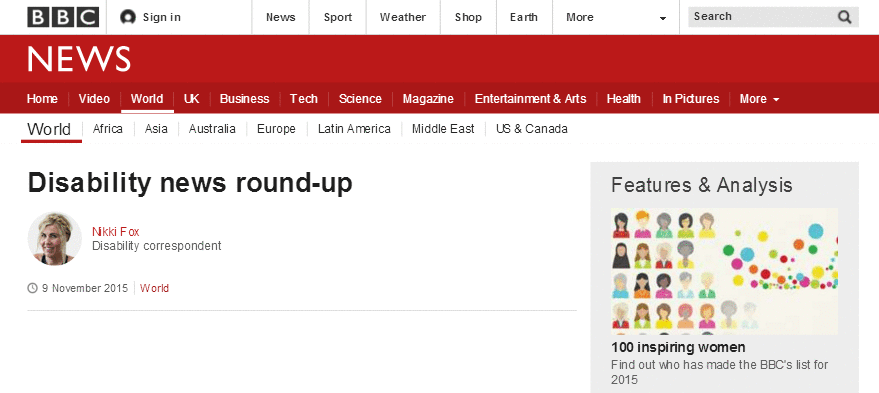Image resolution: width=879 pixels, height=393 pixels.
Task: Open Africa regional news
Action: 108,129
